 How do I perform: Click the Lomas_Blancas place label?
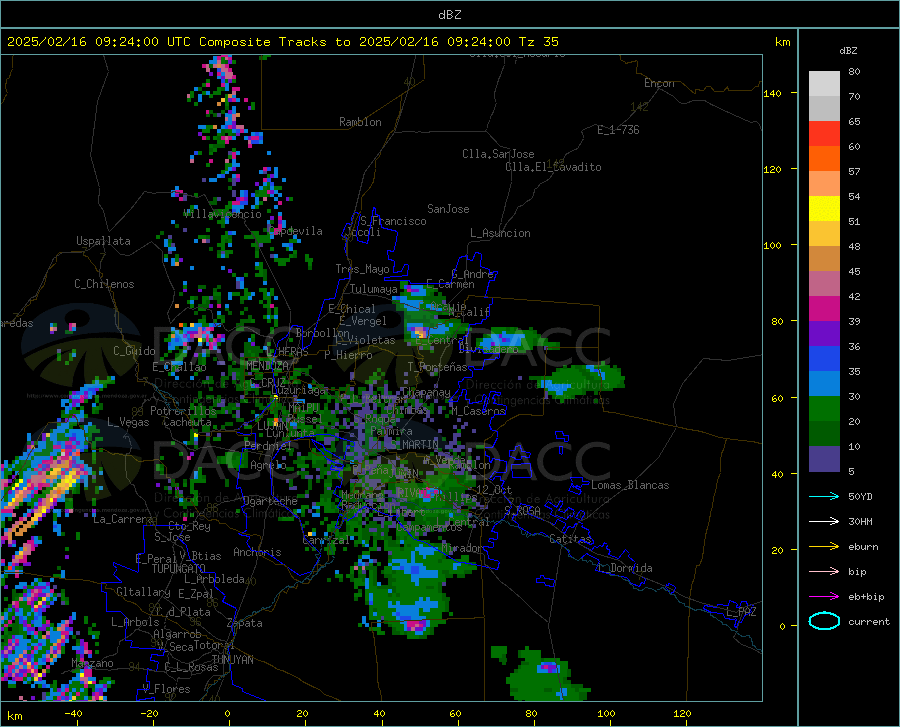coord(630,485)
